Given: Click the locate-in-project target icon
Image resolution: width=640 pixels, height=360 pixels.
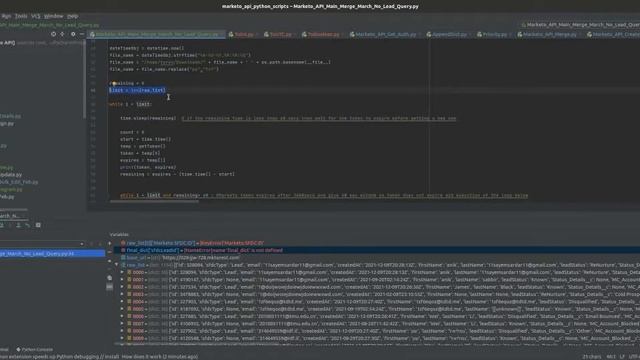Looking at the screenshot, I should click(53, 34).
